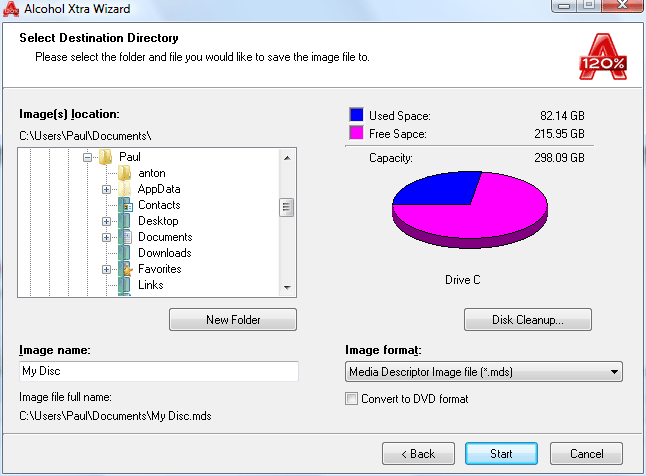The height and width of the screenshot is (476, 646).
Task: Cancel the wizard
Action: point(586,454)
